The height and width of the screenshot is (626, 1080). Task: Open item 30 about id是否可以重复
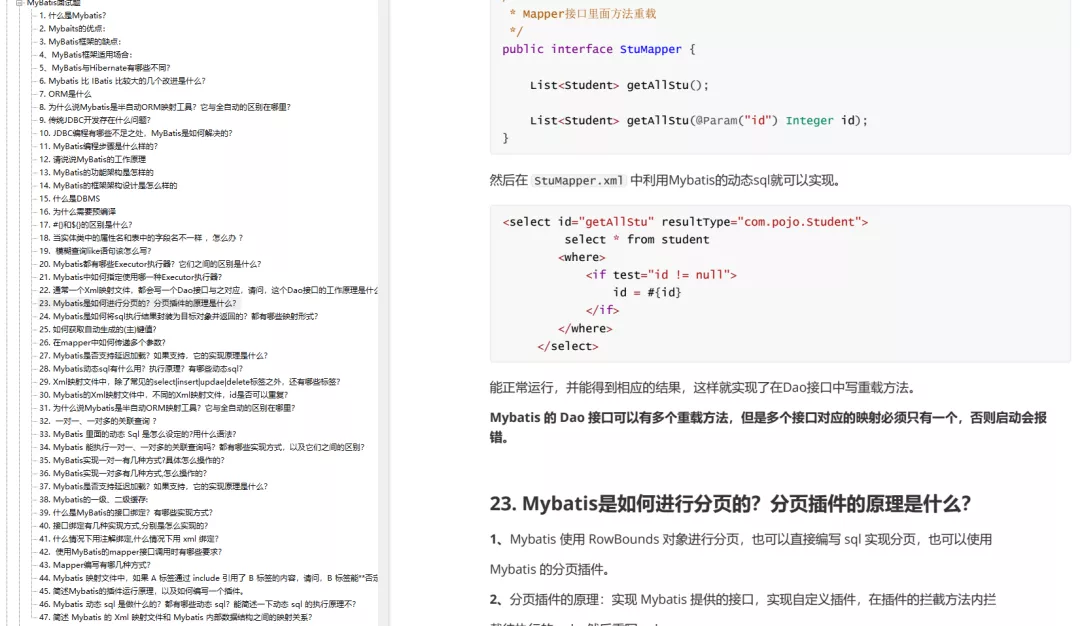[x=163, y=395]
